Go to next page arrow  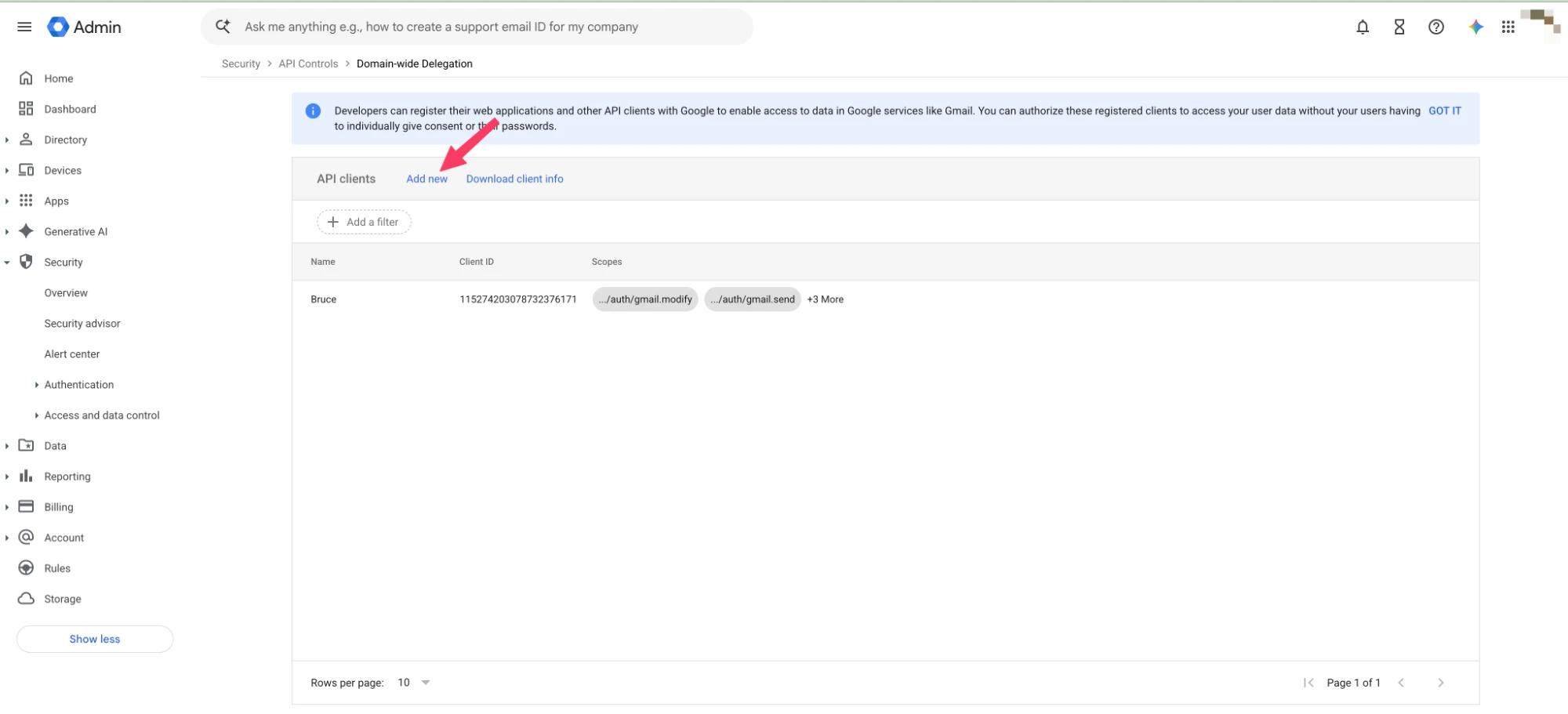[1440, 683]
